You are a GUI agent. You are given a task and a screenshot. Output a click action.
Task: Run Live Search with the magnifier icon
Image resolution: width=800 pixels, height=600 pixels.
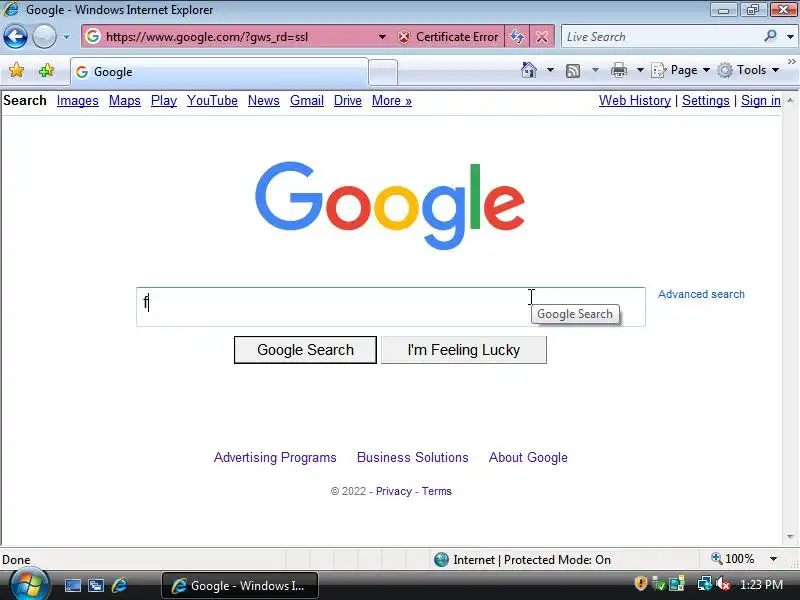click(x=770, y=36)
